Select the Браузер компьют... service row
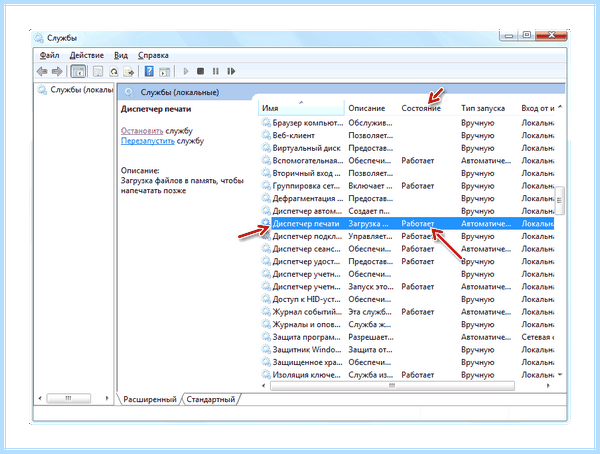 coord(408,123)
